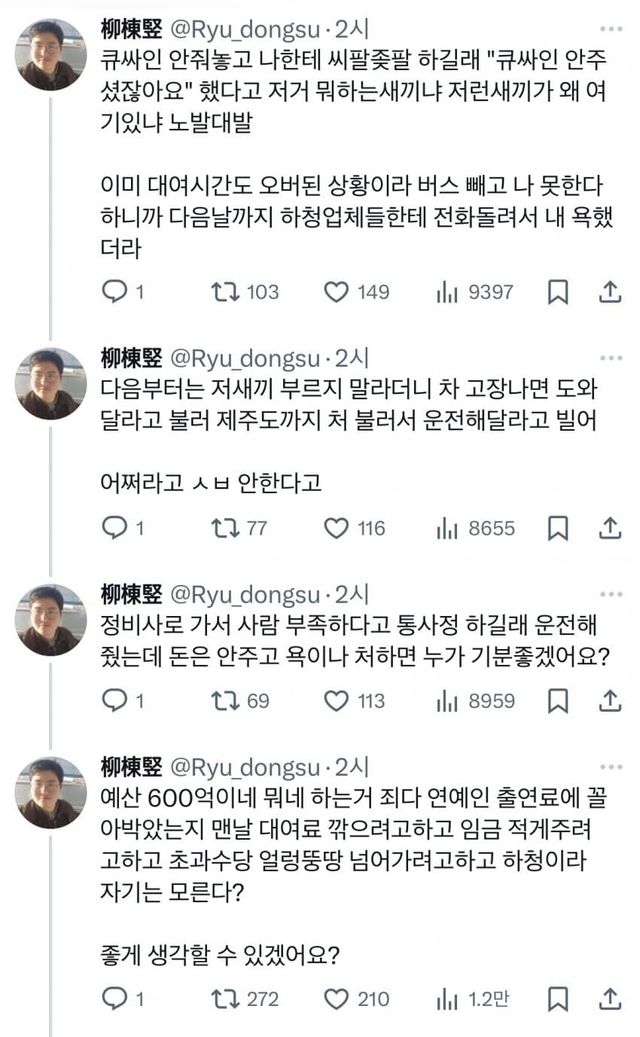The height and width of the screenshot is (1037, 640).
Task: Reply to the first tweet
Action: [x=117, y=291]
